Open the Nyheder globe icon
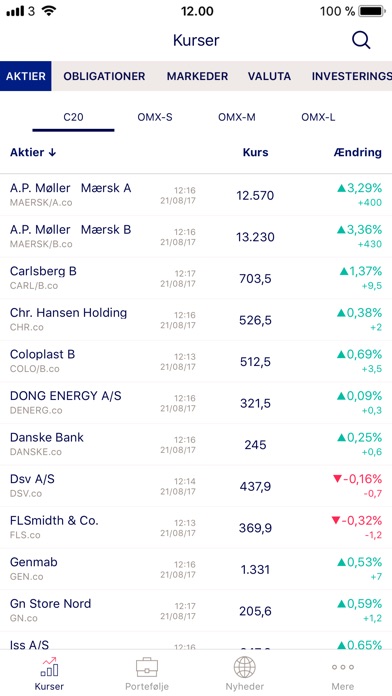392x696 pixels. point(245,667)
